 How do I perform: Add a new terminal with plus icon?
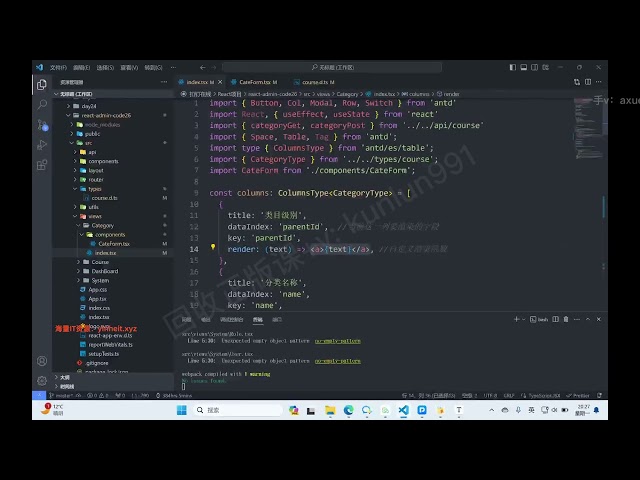click(x=516, y=319)
